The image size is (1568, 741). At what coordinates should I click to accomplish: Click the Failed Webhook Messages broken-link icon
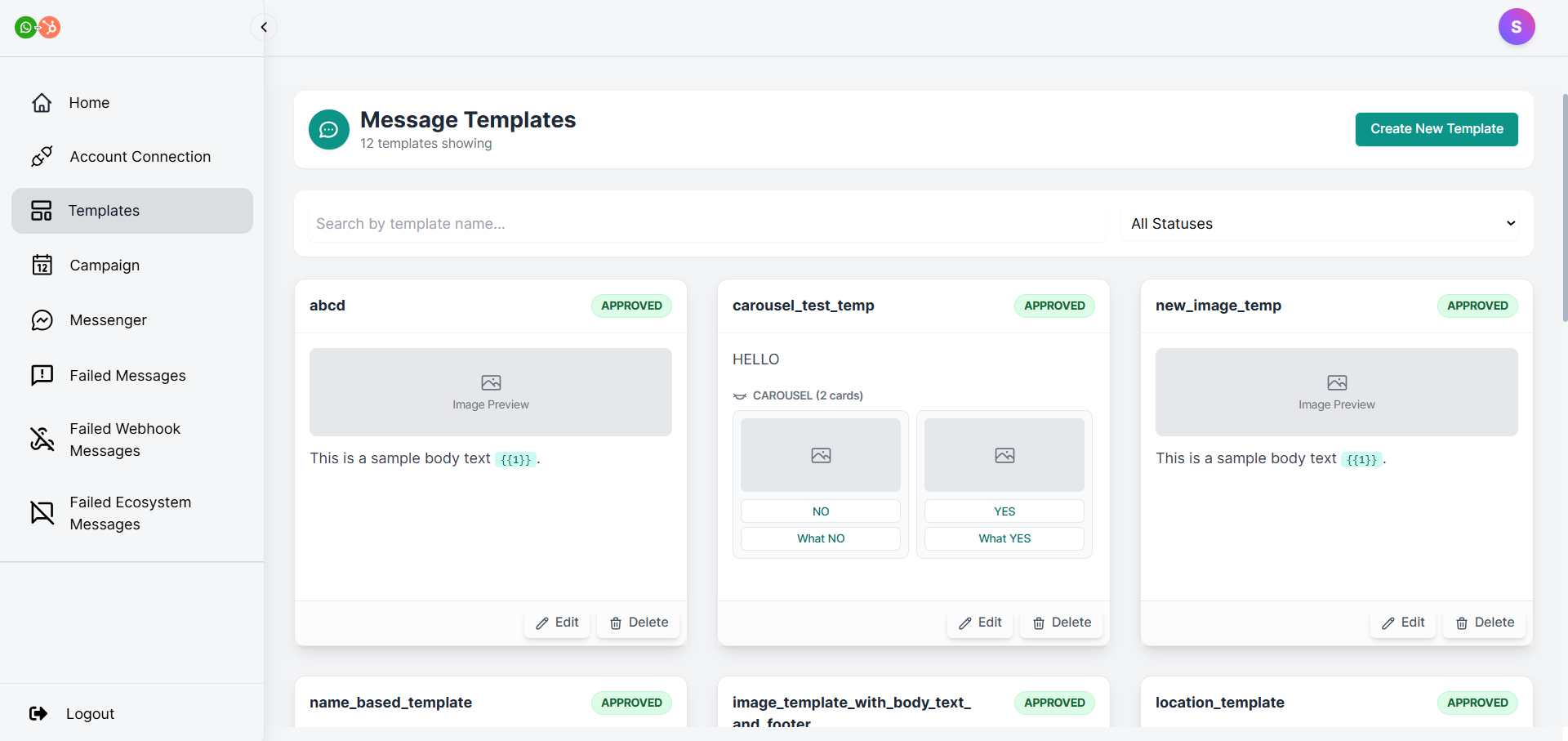coord(42,440)
